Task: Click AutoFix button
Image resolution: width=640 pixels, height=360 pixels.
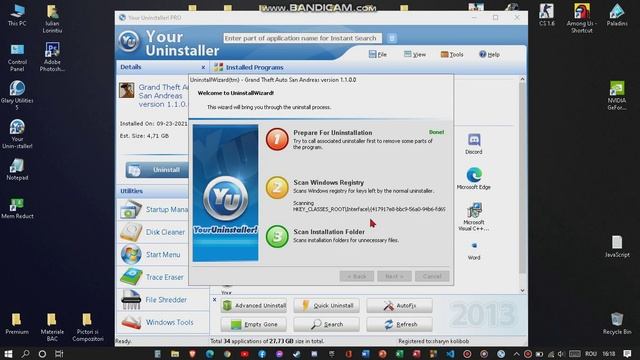Action: click(399, 305)
